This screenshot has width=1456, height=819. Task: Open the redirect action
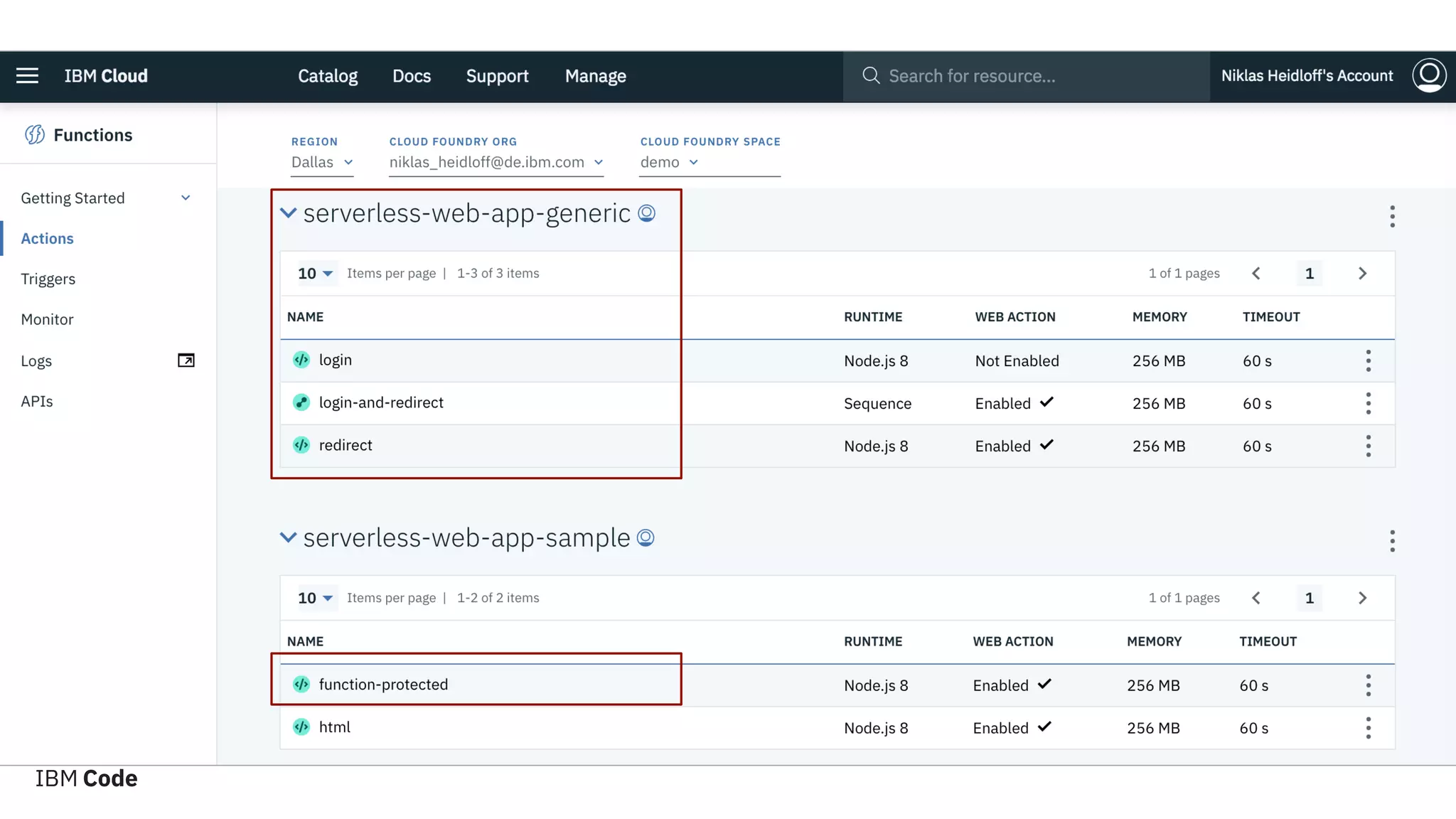tap(346, 446)
